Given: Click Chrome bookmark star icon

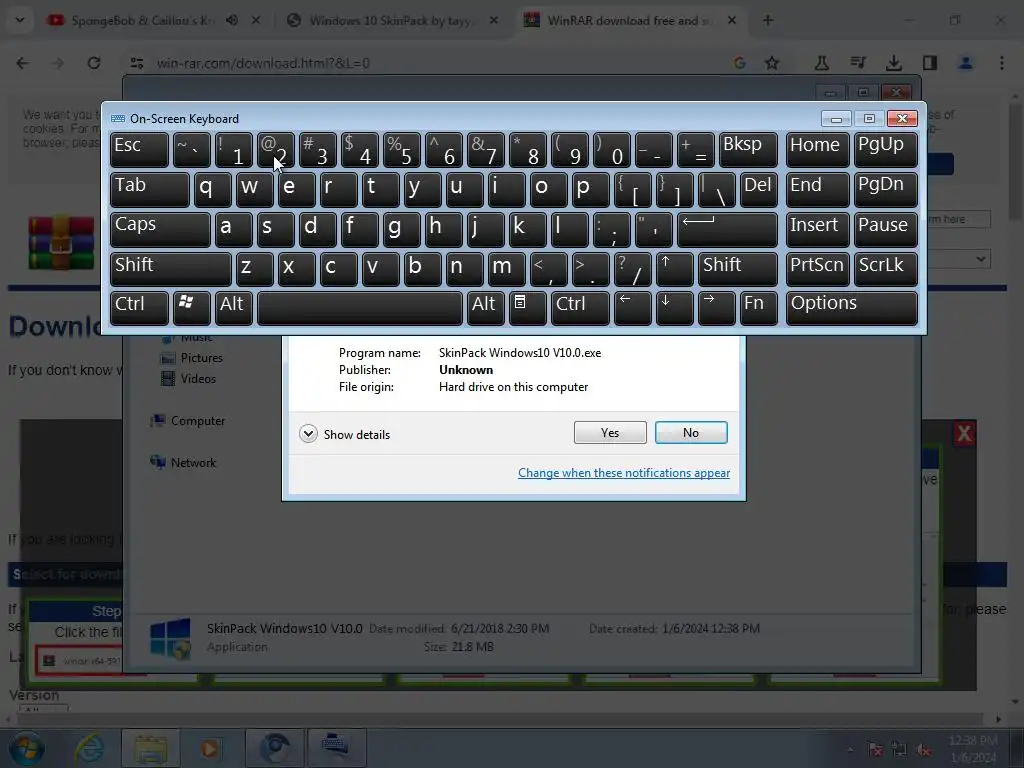Looking at the screenshot, I should point(772,63).
